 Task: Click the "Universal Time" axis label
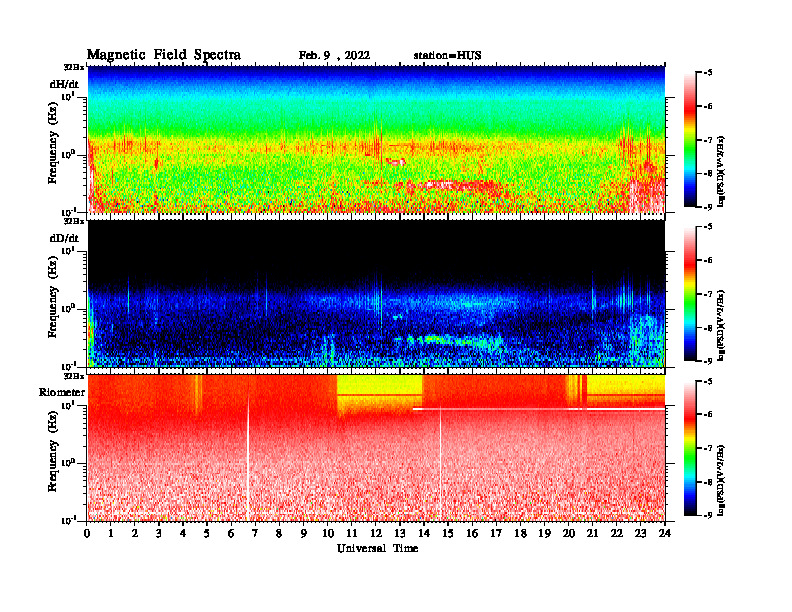click(x=377, y=548)
